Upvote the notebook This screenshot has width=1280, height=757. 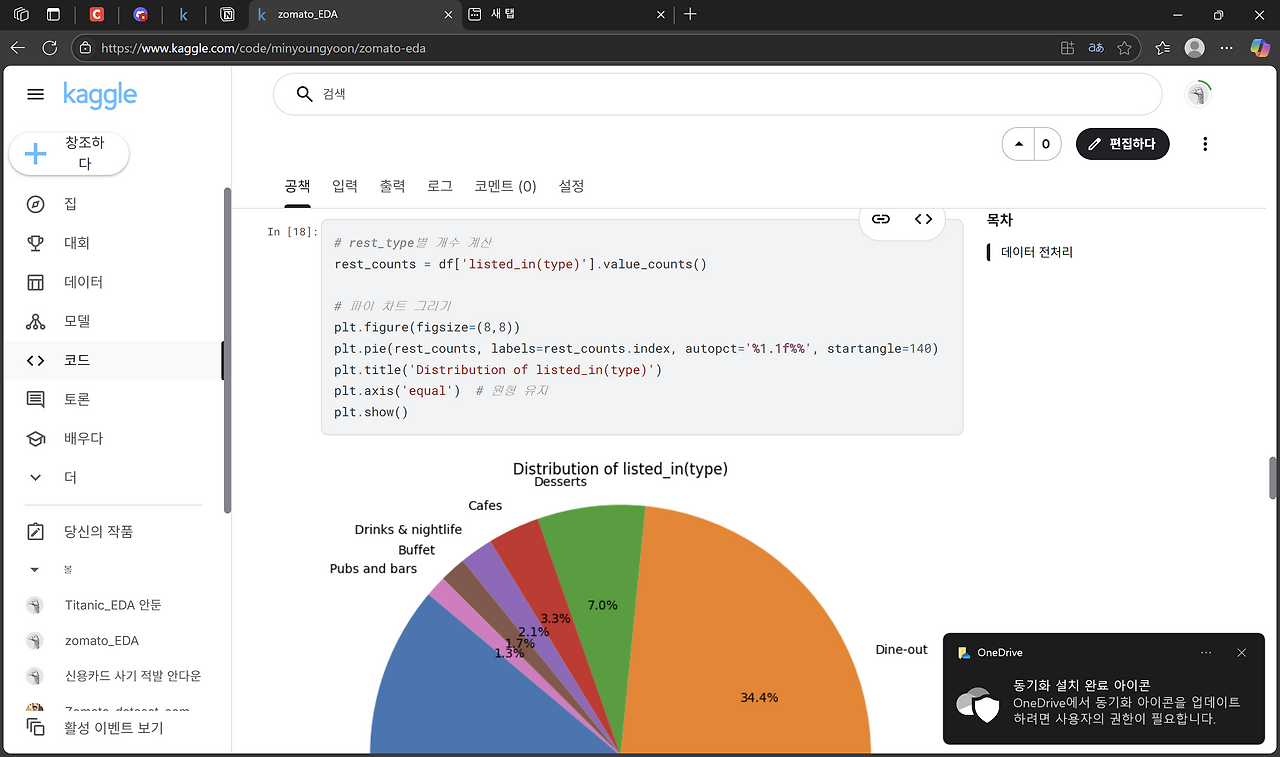click(1018, 144)
